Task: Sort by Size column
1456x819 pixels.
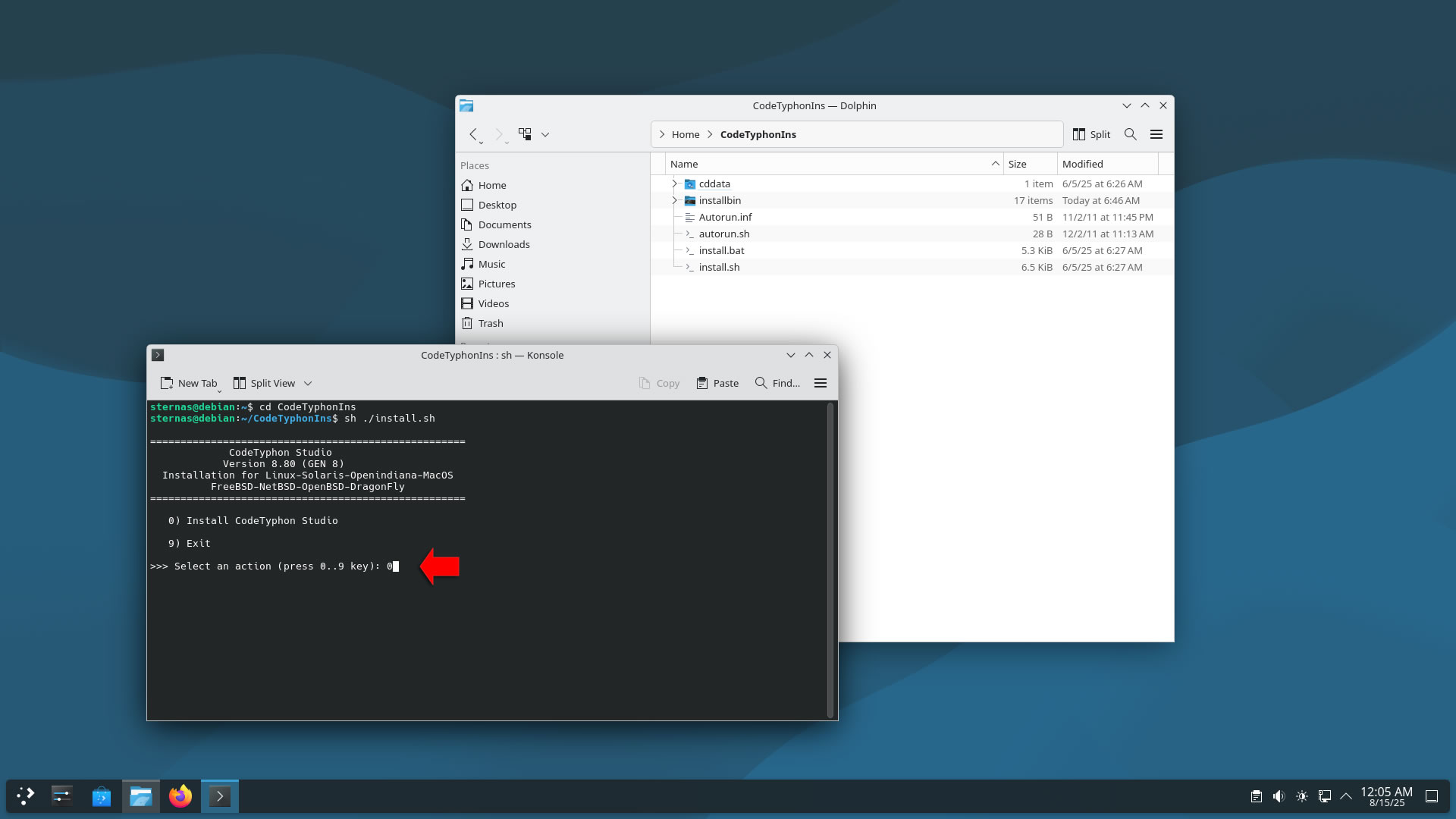Action: (1031, 164)
